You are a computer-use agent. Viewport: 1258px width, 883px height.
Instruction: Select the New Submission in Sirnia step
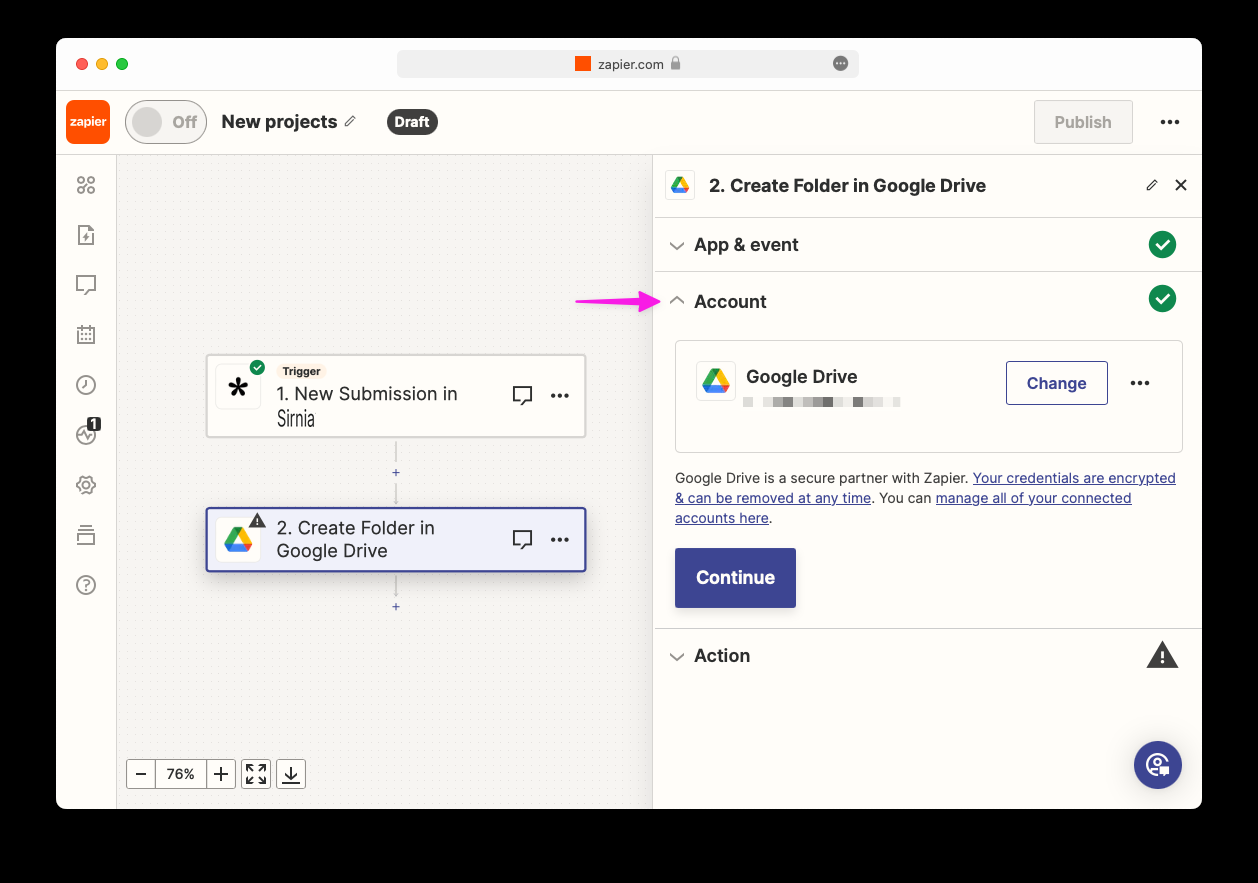click(396, 396)
